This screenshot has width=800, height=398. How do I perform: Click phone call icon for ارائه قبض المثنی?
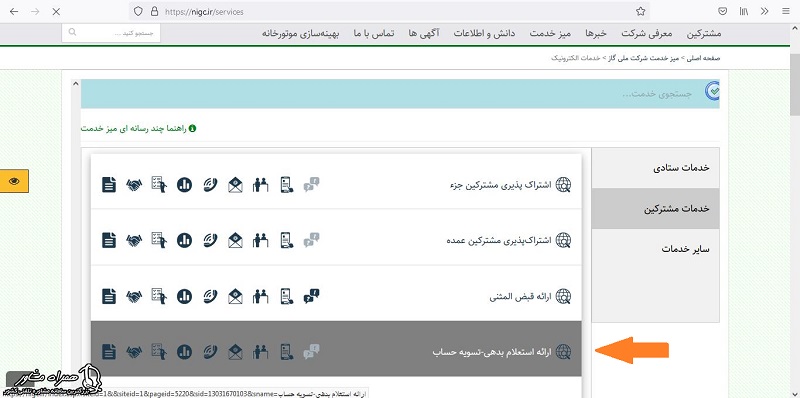click(210, 296)
